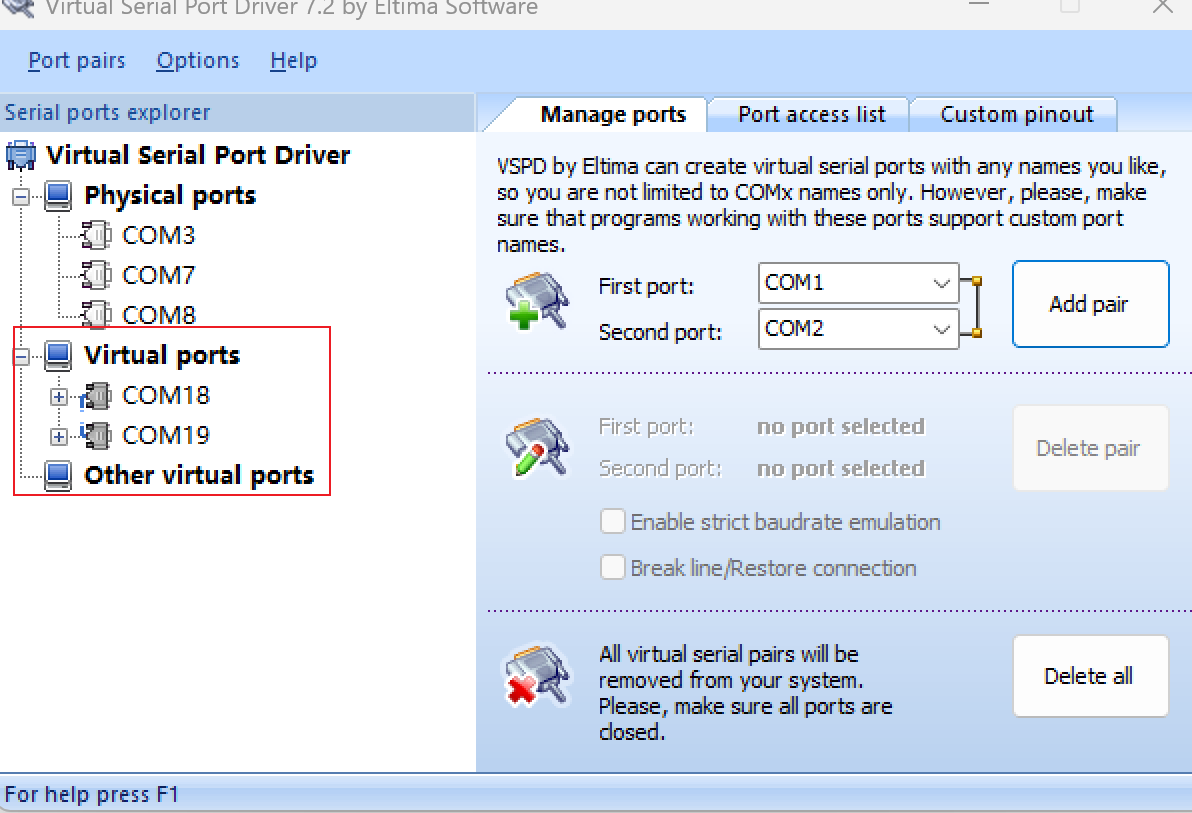Click the Virtual ports computer icon
Screen dimensions: 1192x813
pyautogui.click(x=59, y=356)
